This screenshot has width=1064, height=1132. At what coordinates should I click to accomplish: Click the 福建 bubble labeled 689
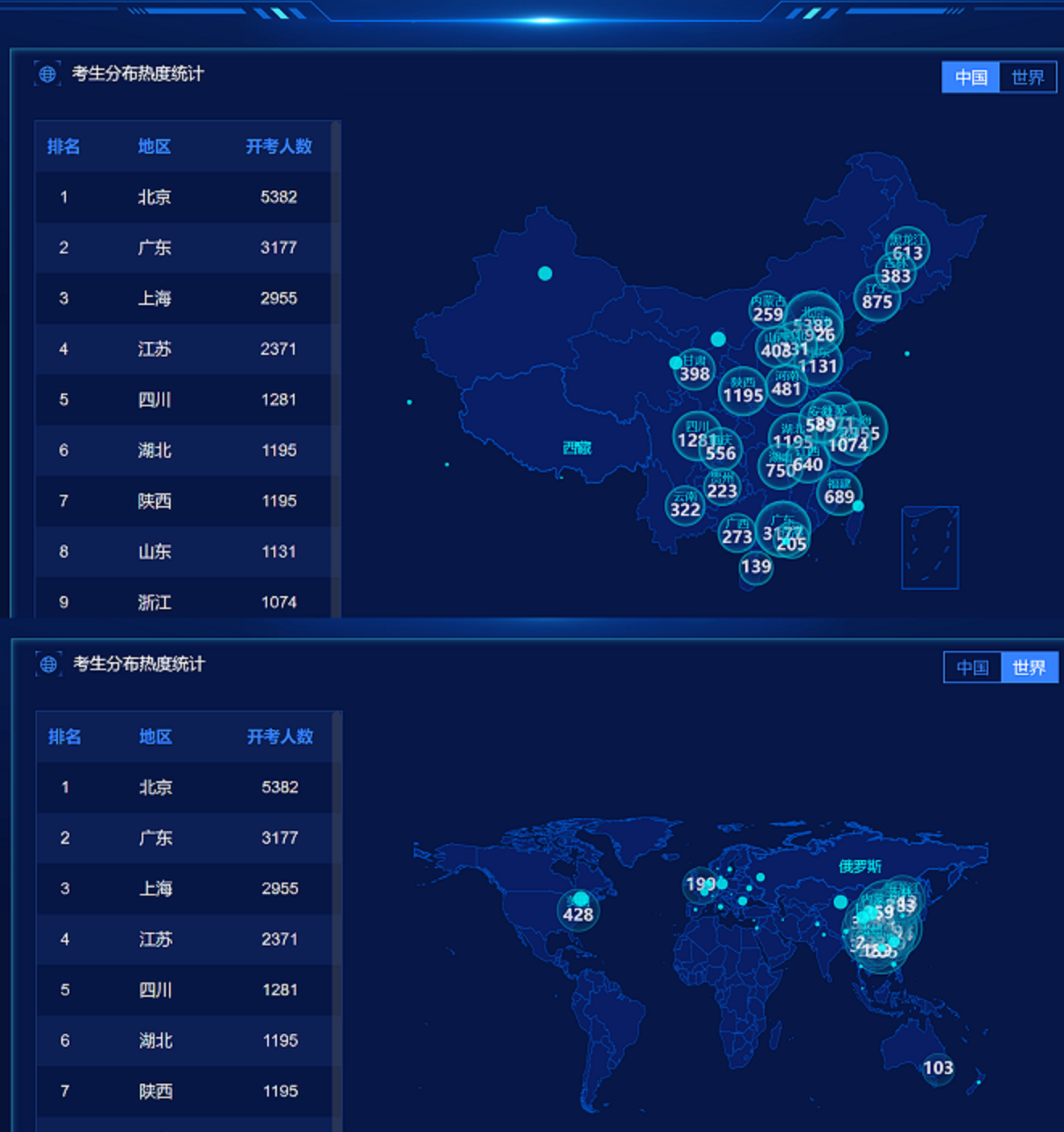[839, 493]
